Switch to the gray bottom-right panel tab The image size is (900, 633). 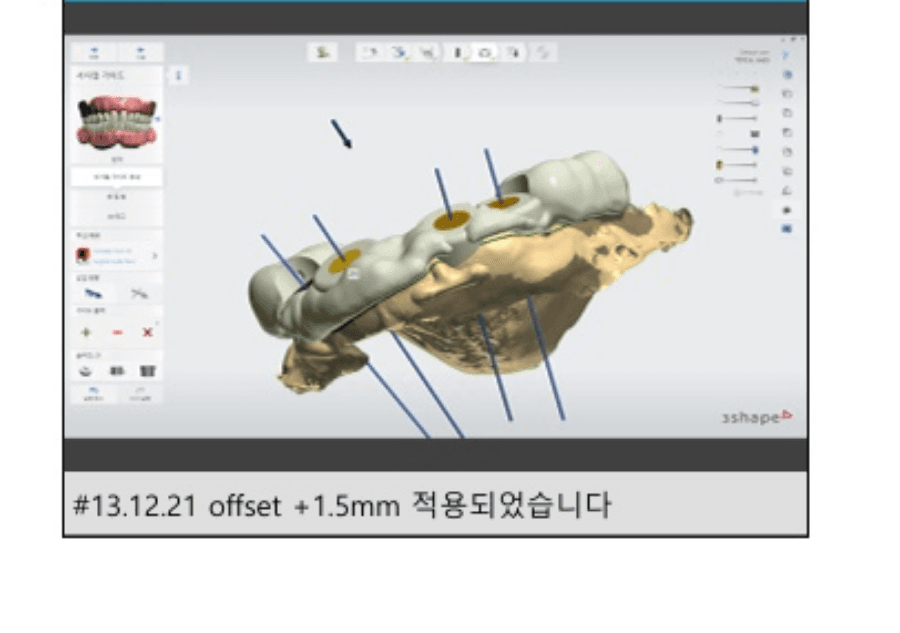140,393
